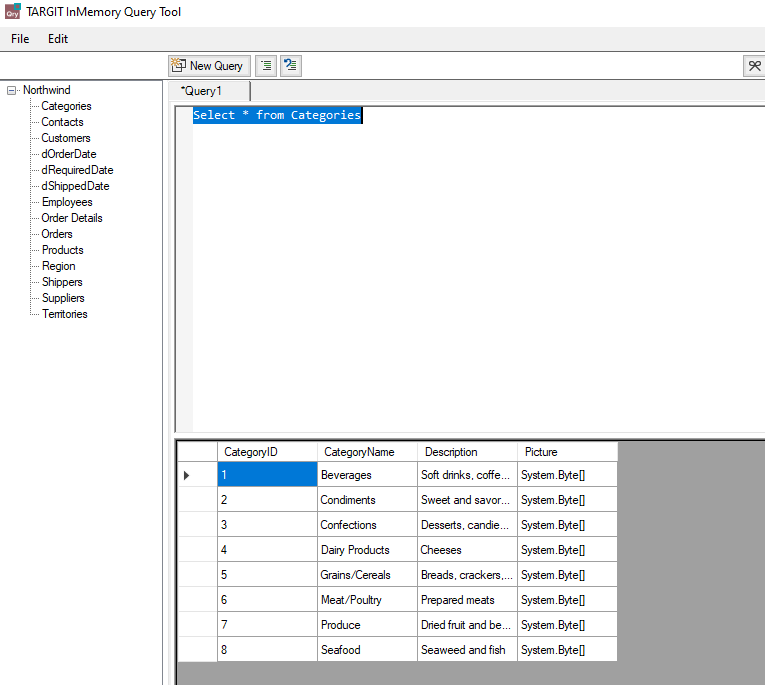Screen dimensions: 765x685
Task: Select the CategoryID 3 cell
Action: point(267,524)
